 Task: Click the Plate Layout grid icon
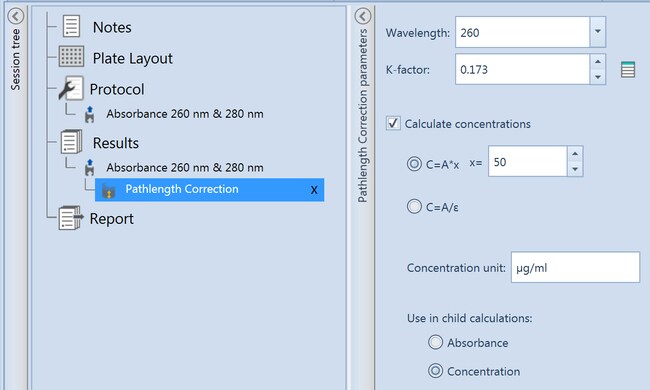pyautogui.click(x=71, y=57)
